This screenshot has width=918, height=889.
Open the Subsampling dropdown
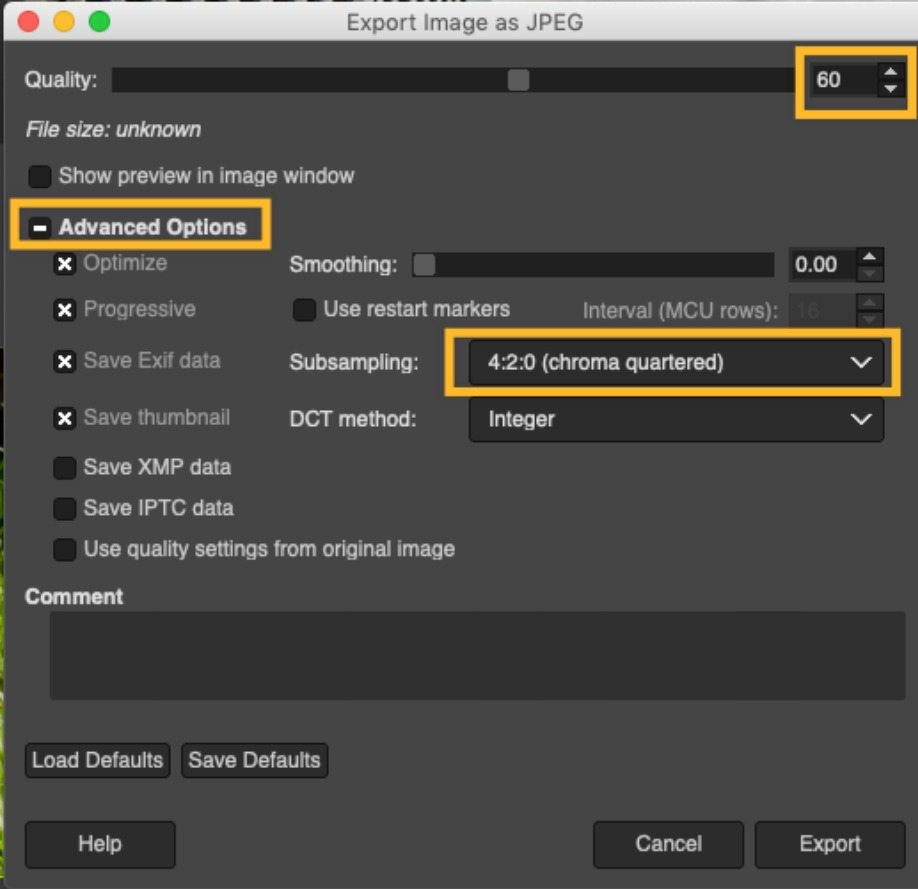pyautogui.click(x=676, y=363)
